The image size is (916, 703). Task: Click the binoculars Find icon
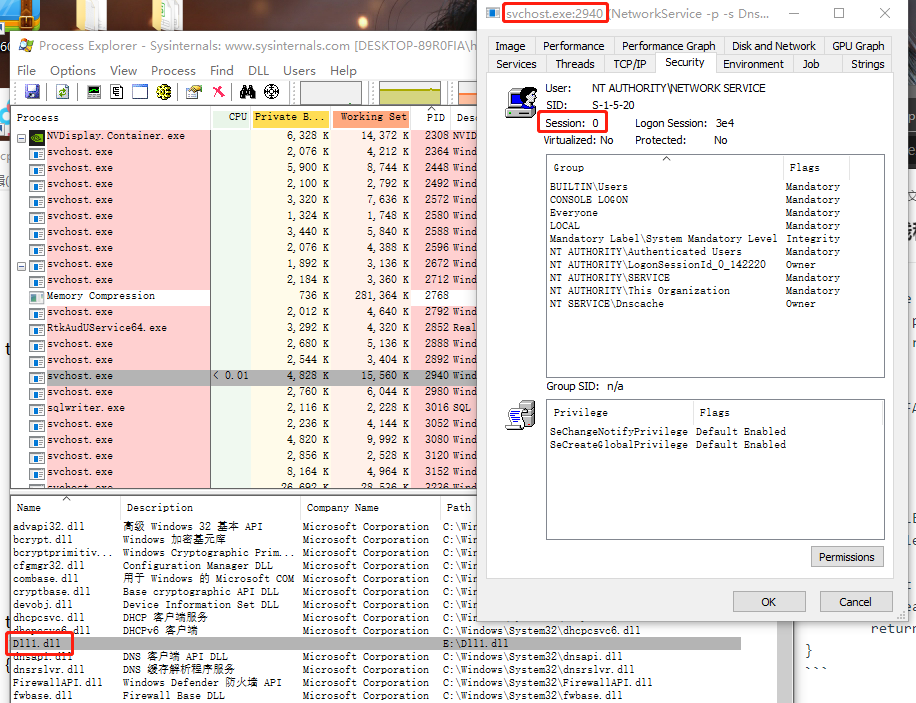247,92
